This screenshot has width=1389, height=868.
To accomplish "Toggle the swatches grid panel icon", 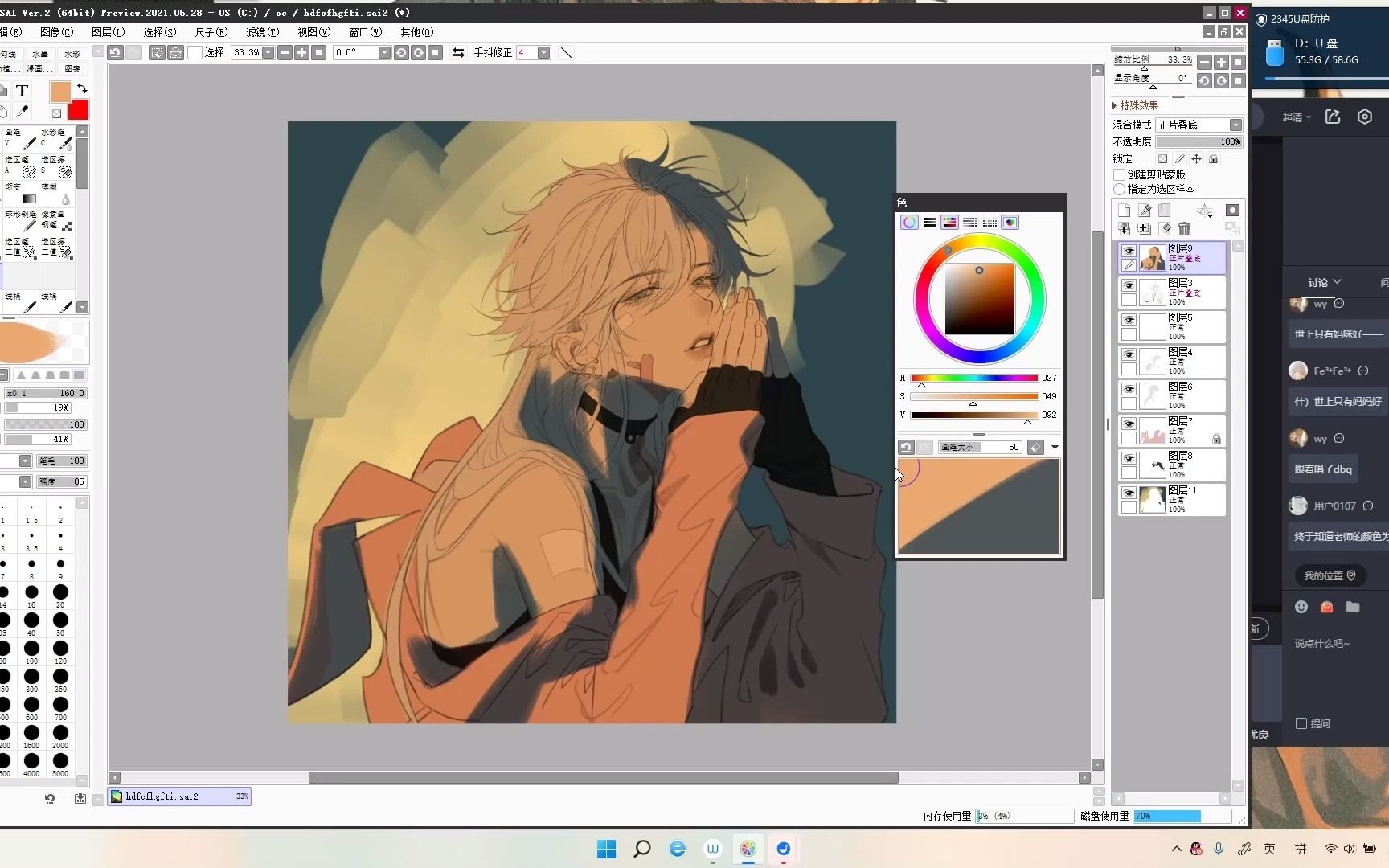I will tap(990, 223).
